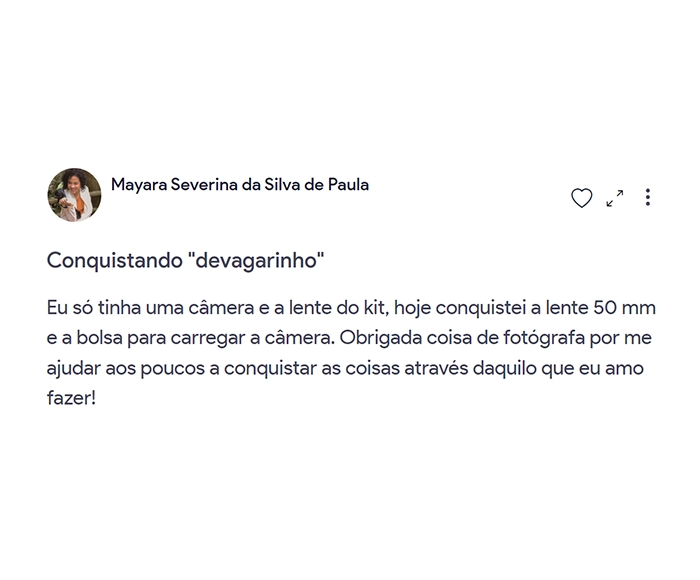Click Mayara's profile photo

[74, 194]
